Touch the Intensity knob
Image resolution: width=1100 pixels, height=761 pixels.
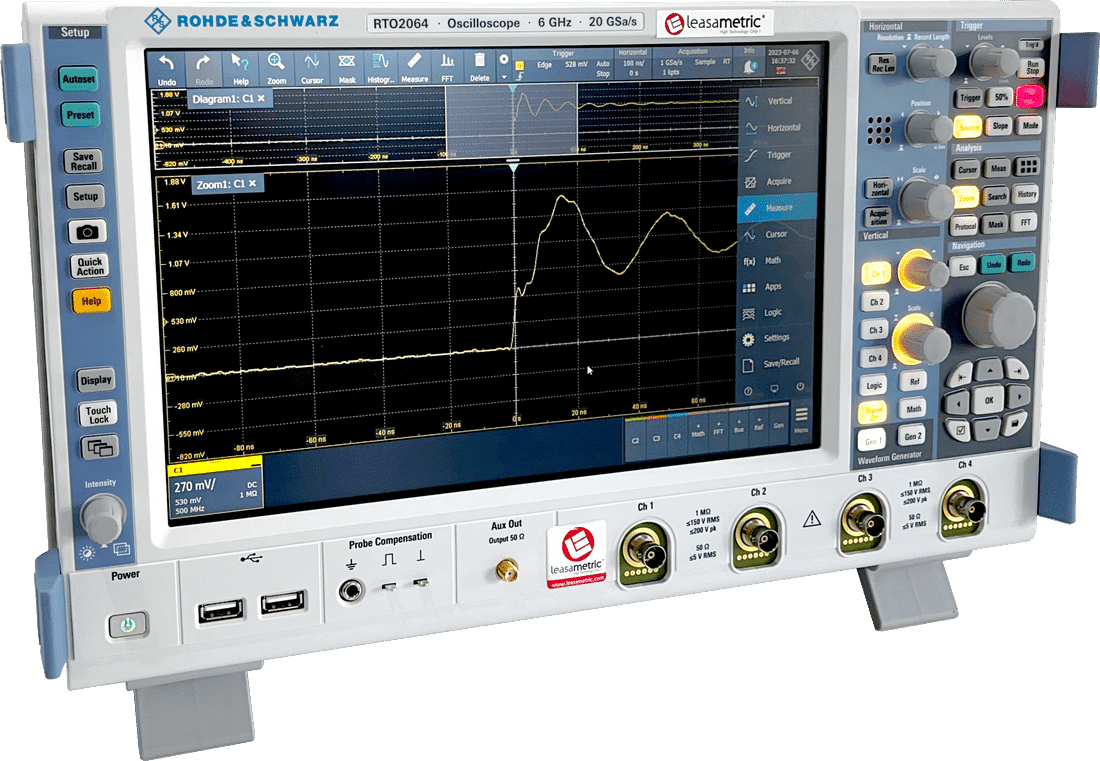103,518
